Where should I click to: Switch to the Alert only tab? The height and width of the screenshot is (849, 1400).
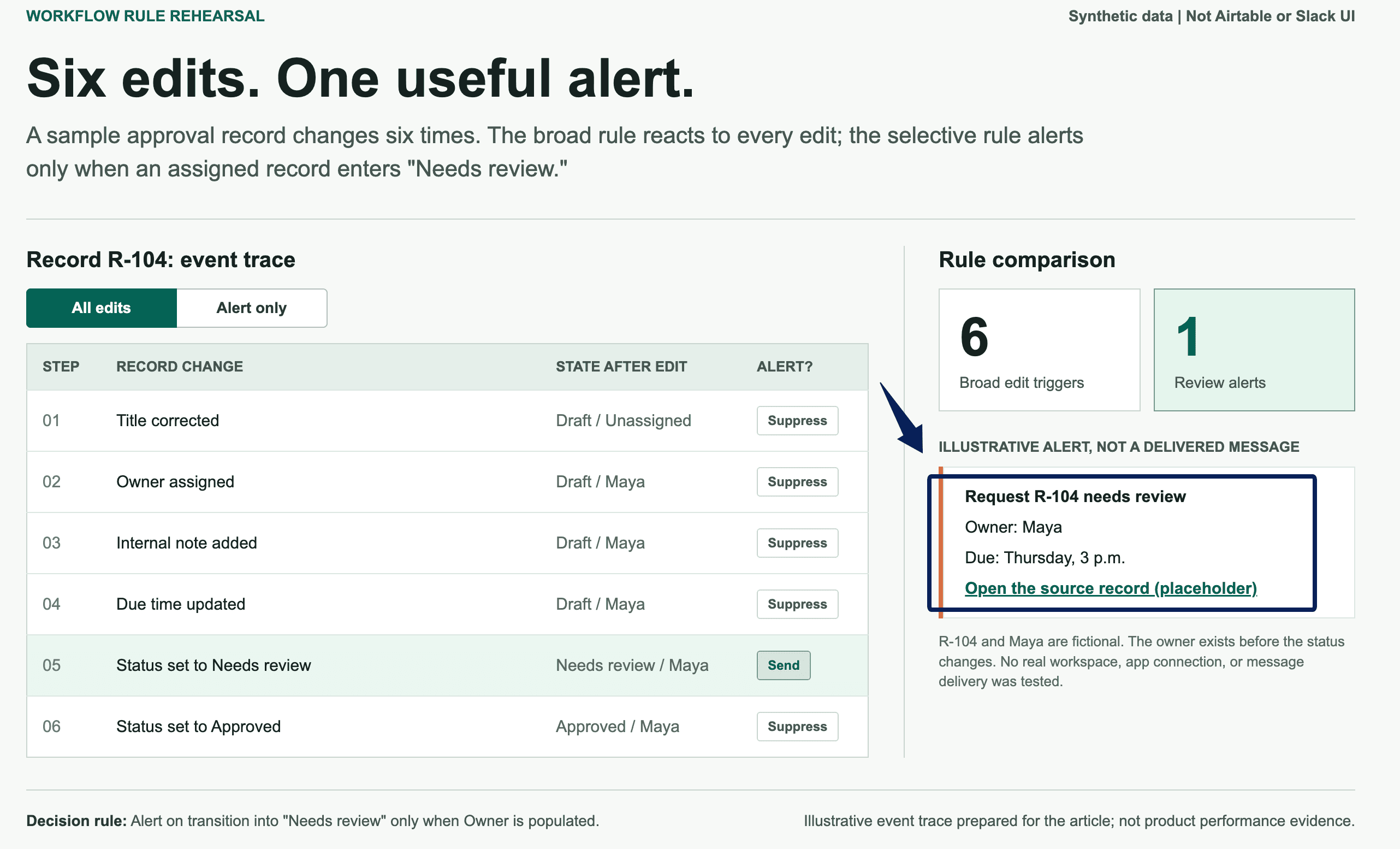[x=252, y=308]
